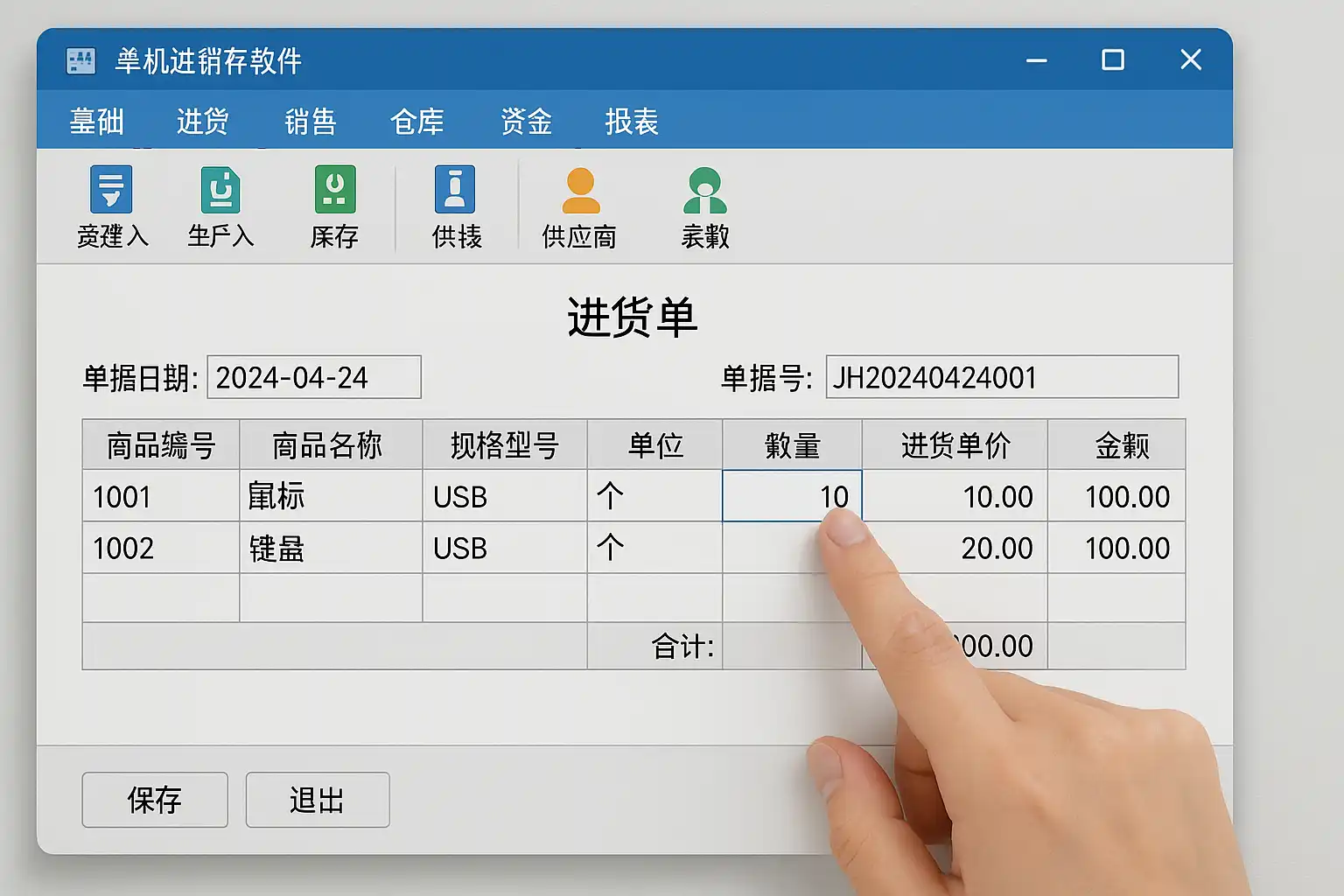Click the 保存 button
Screen dimensions: 1344x896
[155, 800]
